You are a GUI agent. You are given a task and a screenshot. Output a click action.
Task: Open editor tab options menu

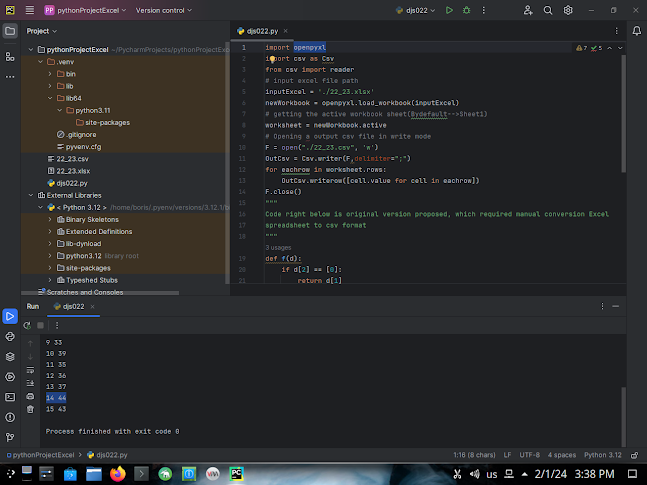[x=616, y=31]
